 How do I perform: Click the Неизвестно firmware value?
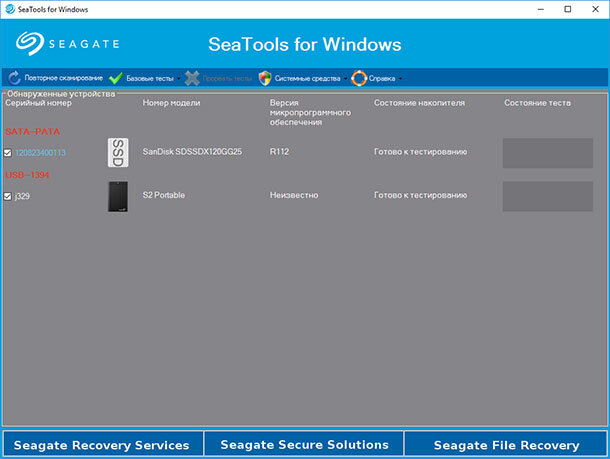pyautogui.click(x=294, y=195)
